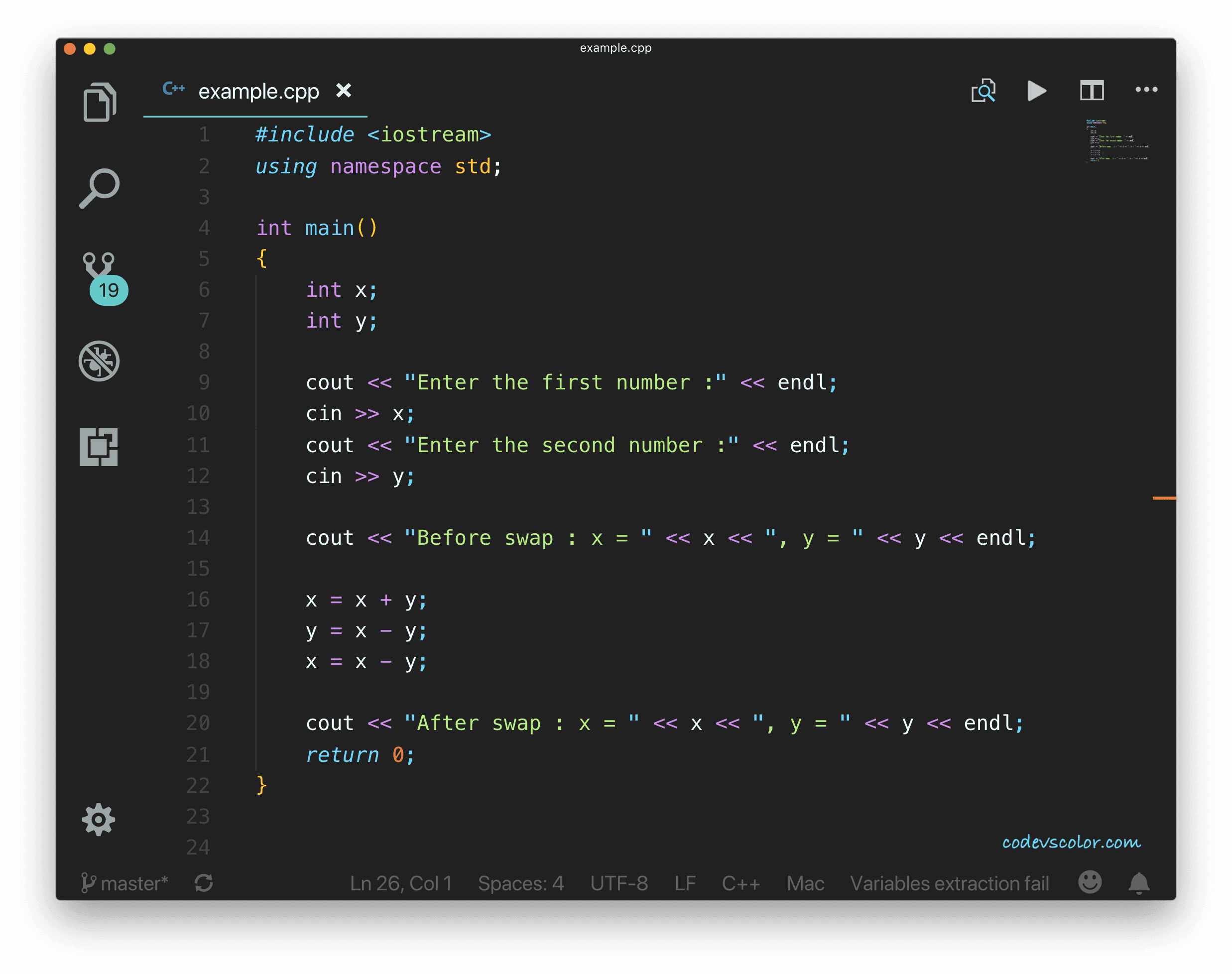
Task: Open the notifications bell
Action: 1138,883
